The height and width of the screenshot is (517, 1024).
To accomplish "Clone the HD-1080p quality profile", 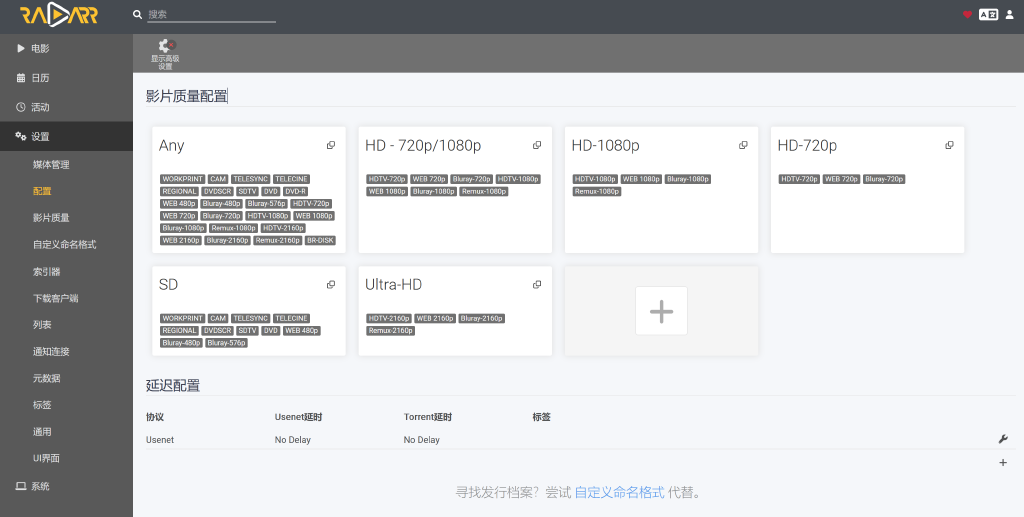I will (x=743, y=145).
